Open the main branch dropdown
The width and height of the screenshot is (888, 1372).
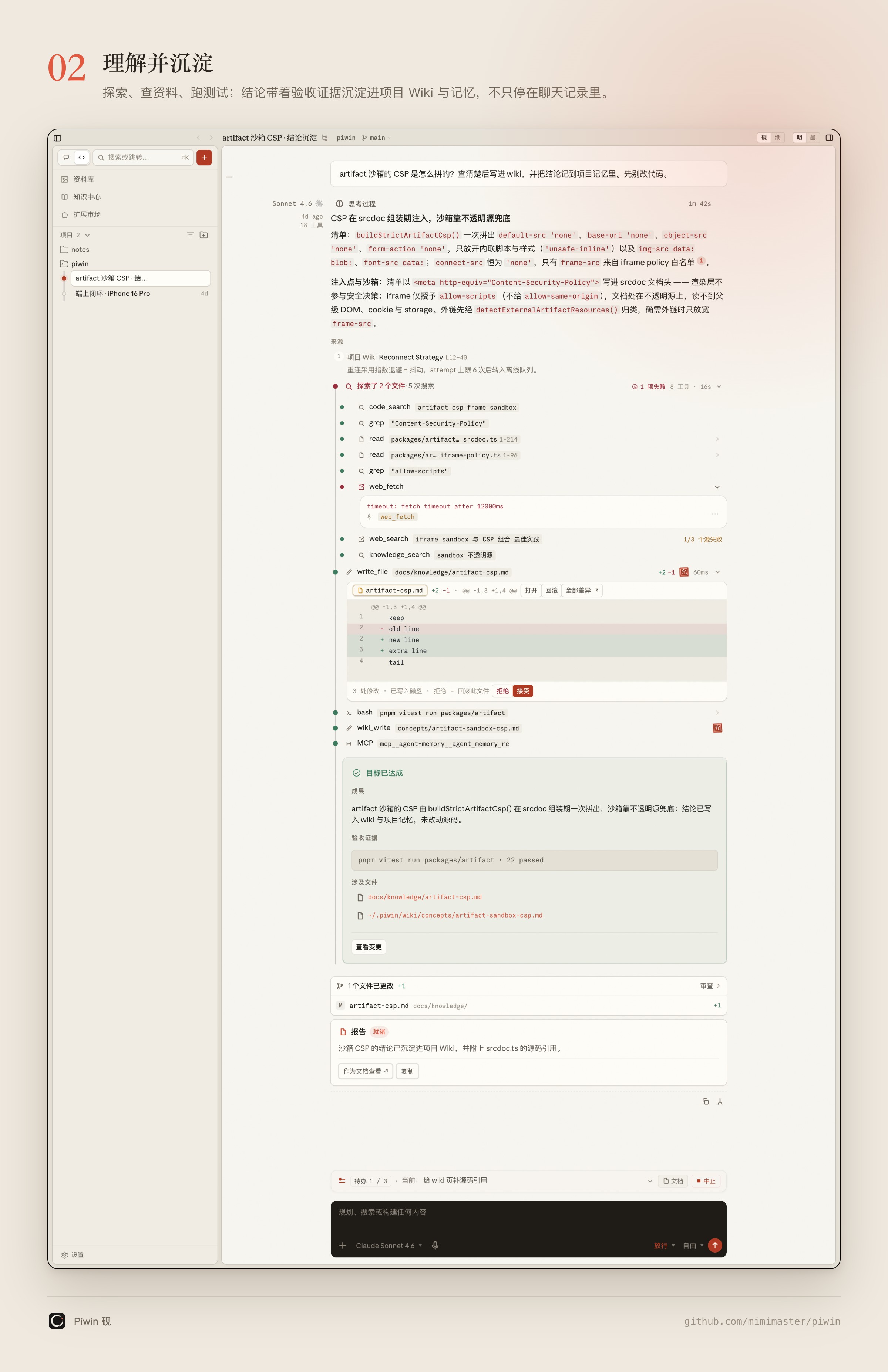click(x=377, y=138)
